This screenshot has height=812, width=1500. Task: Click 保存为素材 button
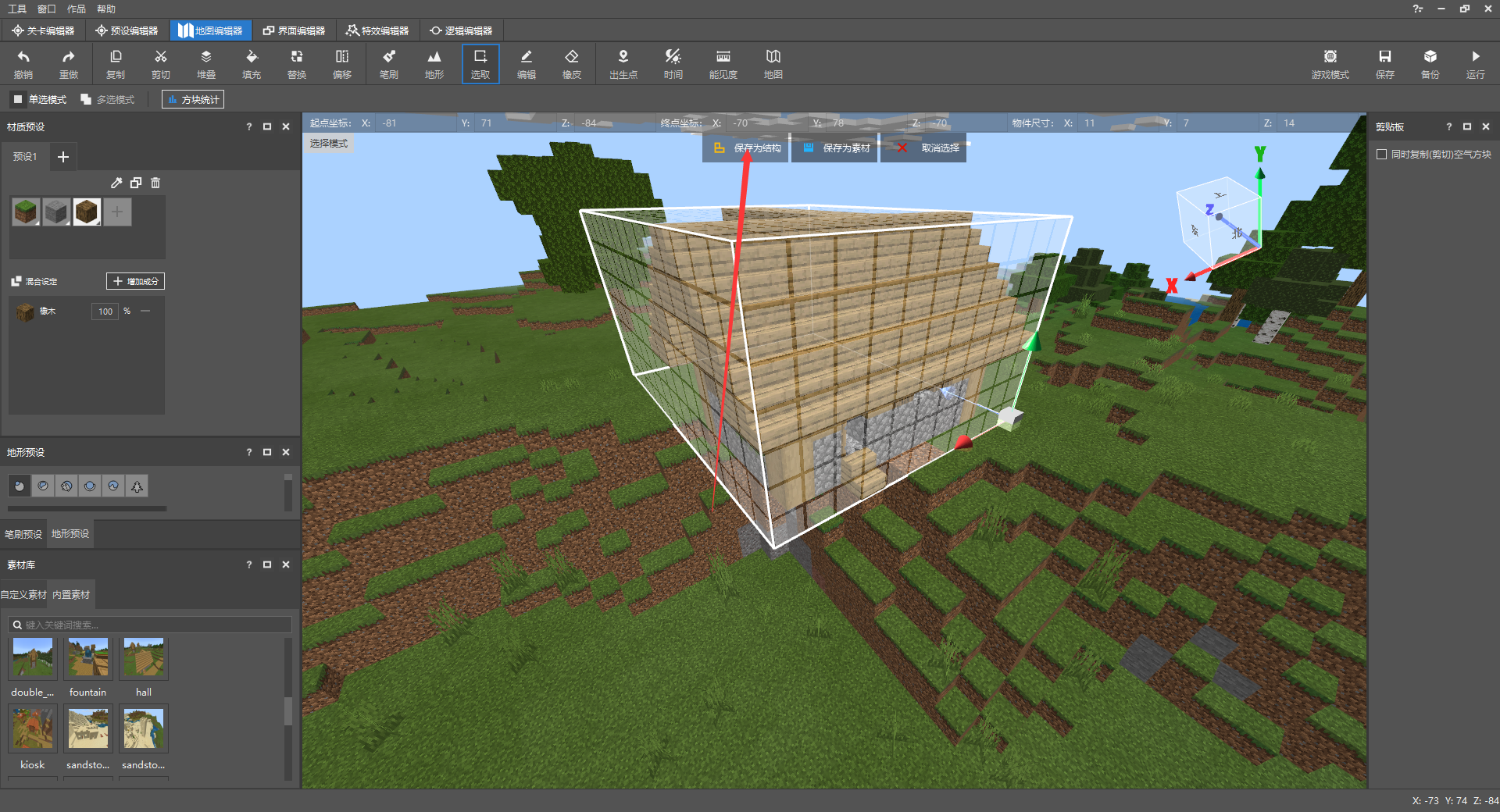[836, 148]
